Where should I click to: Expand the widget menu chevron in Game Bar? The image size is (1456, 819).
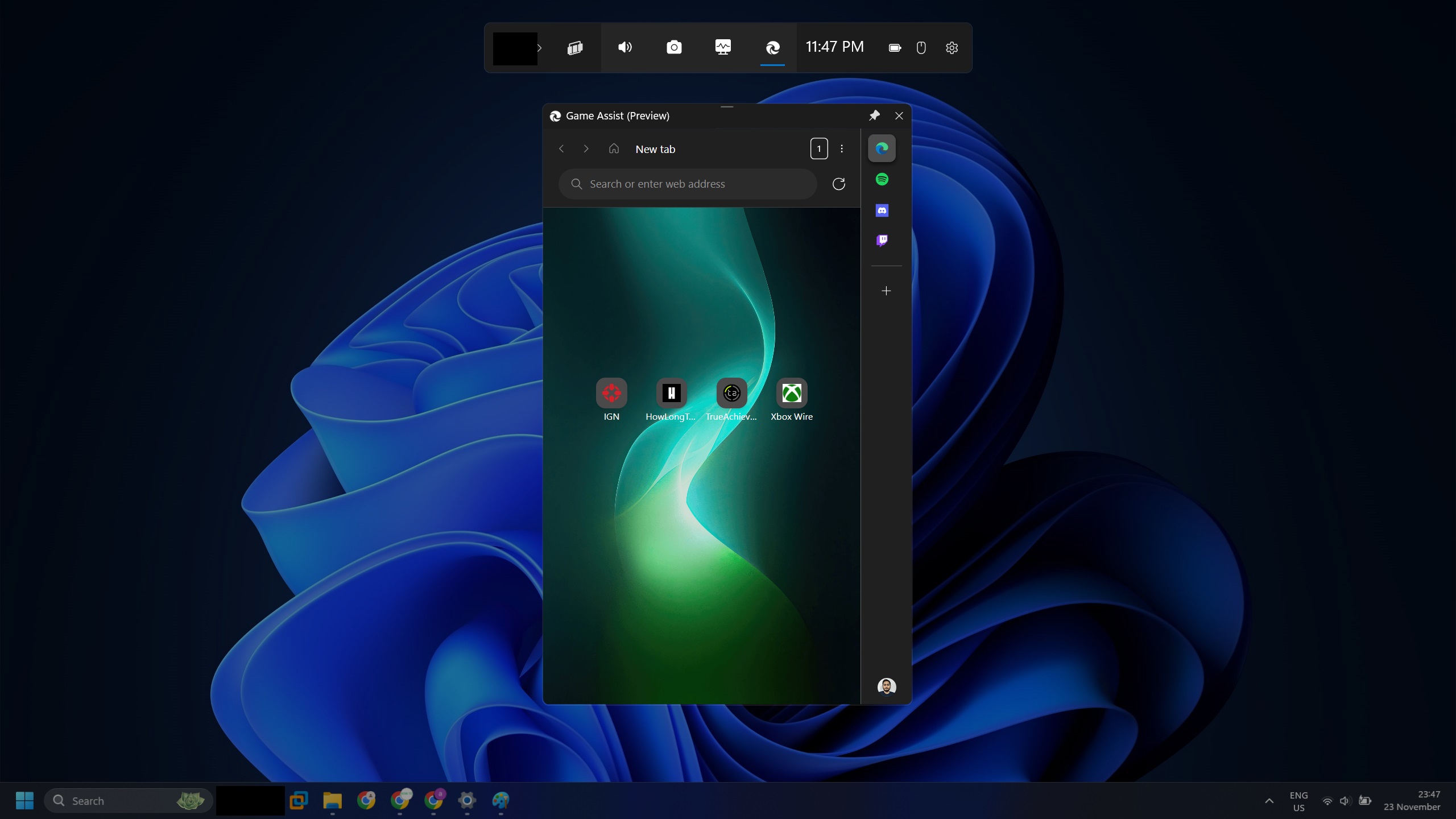539,48
